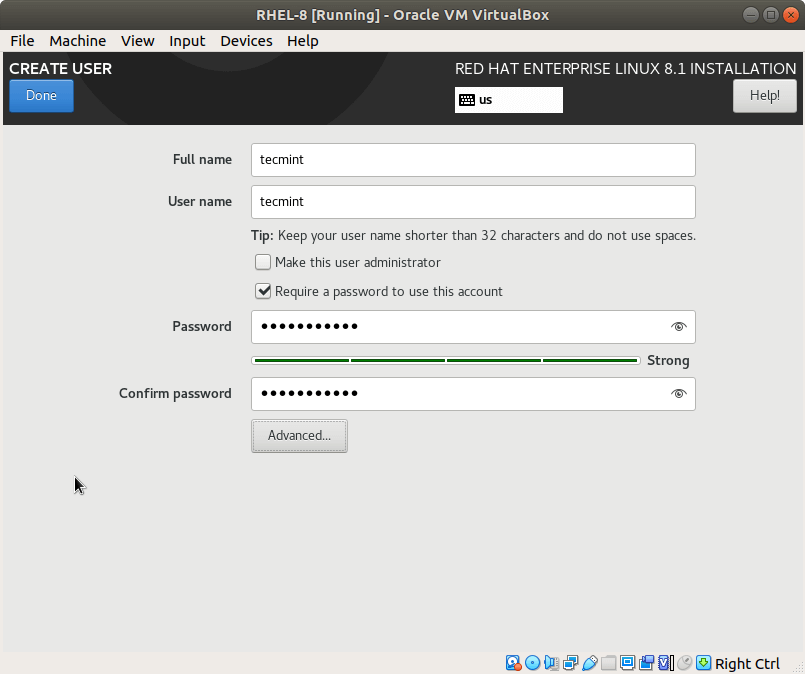Click the Help! button

coord(764,96)
